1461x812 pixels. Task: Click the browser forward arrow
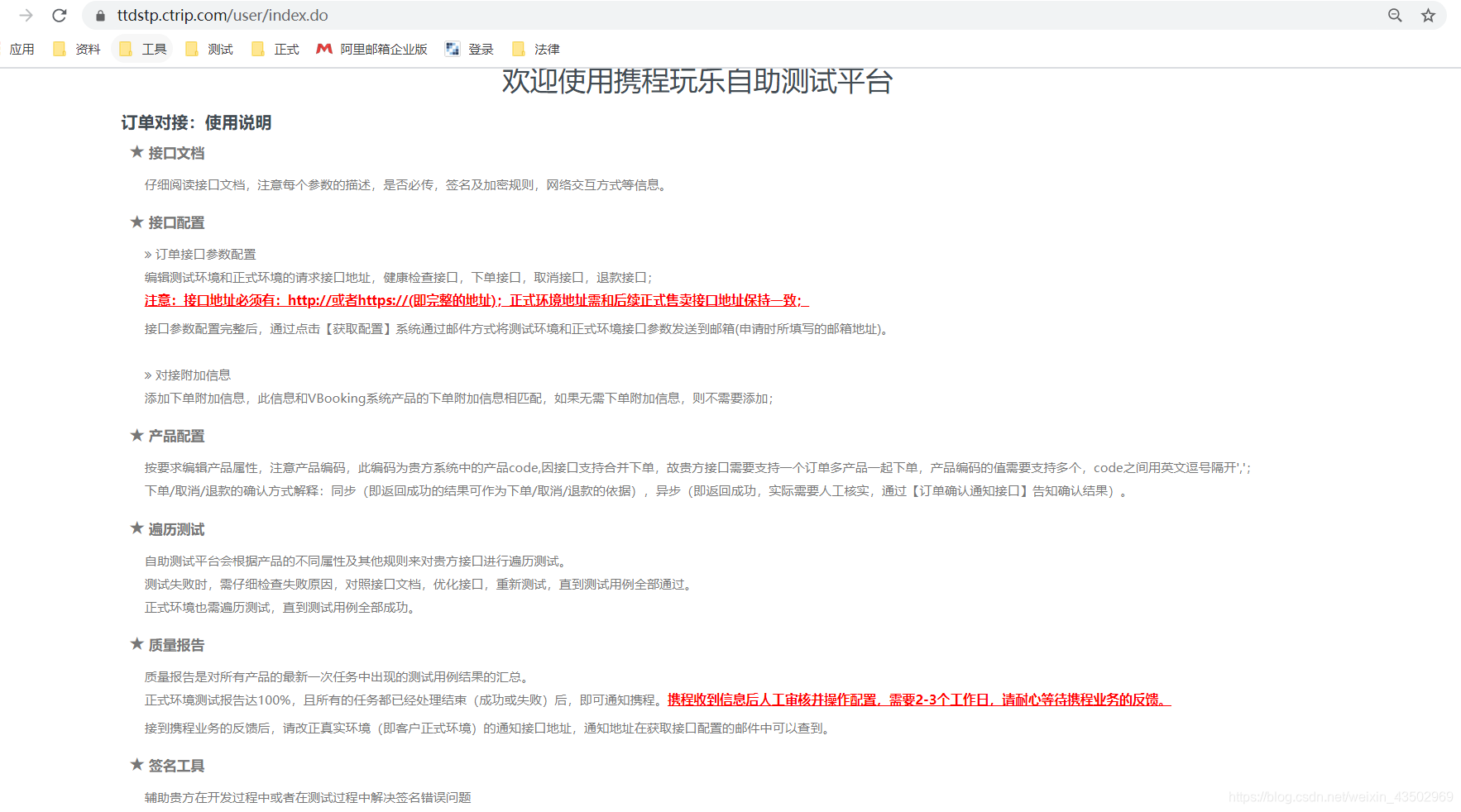pyautogui.click(x=26, y=15)
